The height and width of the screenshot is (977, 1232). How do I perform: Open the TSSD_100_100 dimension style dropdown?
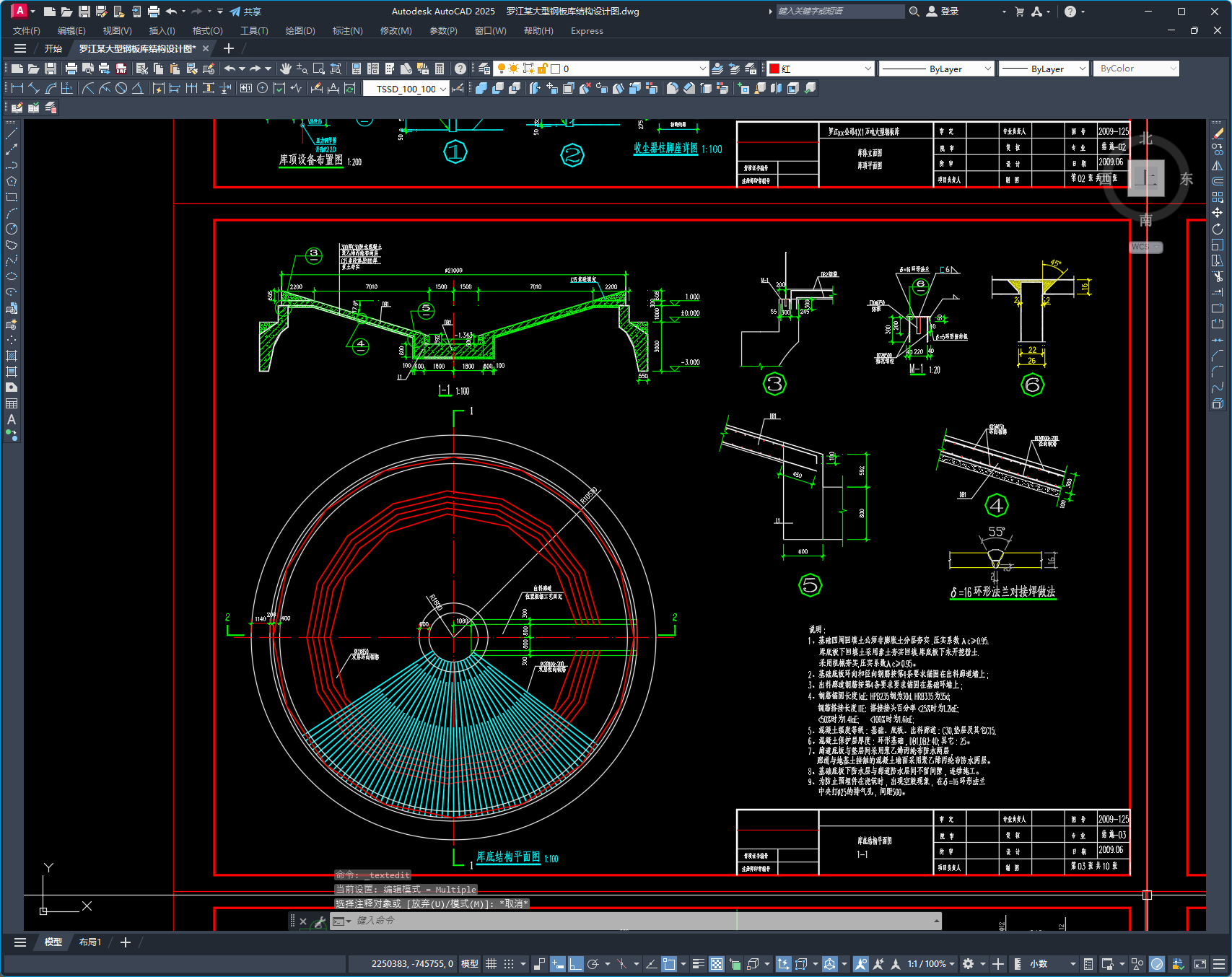point(442,89)
